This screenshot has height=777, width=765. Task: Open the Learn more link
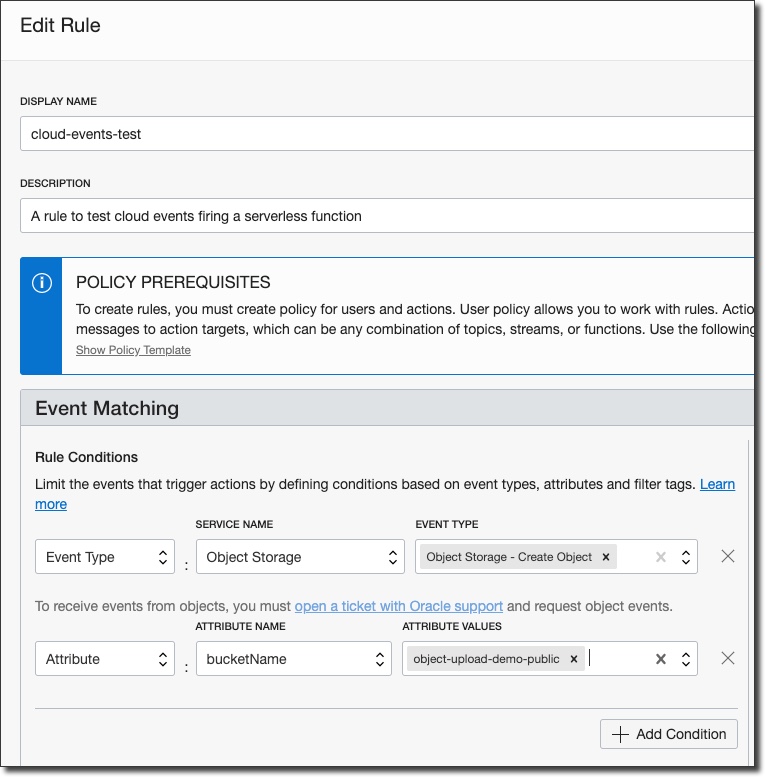pos(717,484)
